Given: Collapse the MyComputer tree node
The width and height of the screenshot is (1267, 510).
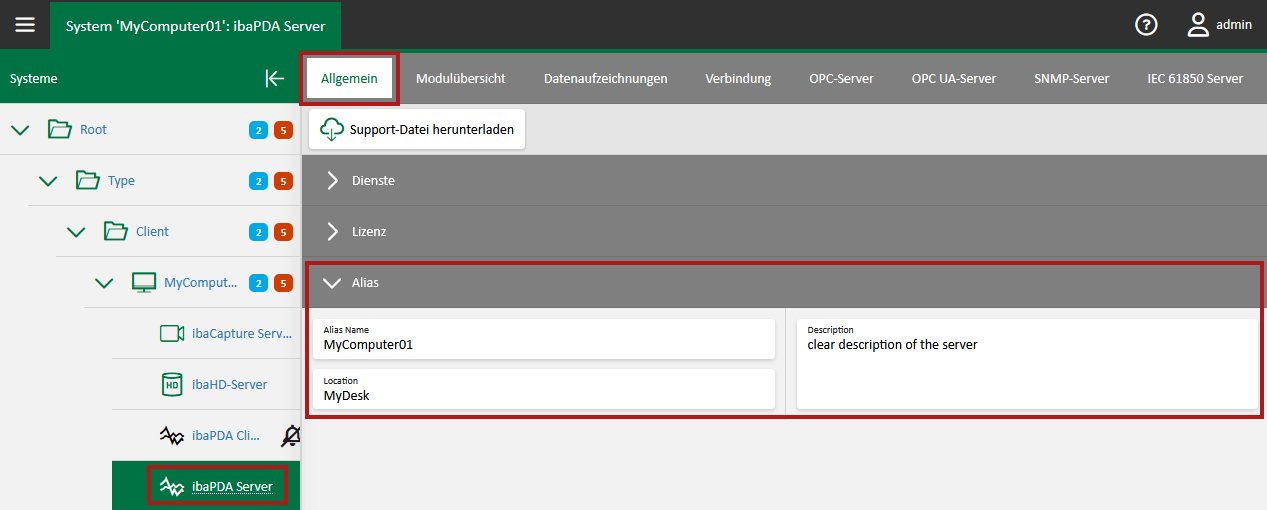Looking at the screenshot, I should pos(104,283).
